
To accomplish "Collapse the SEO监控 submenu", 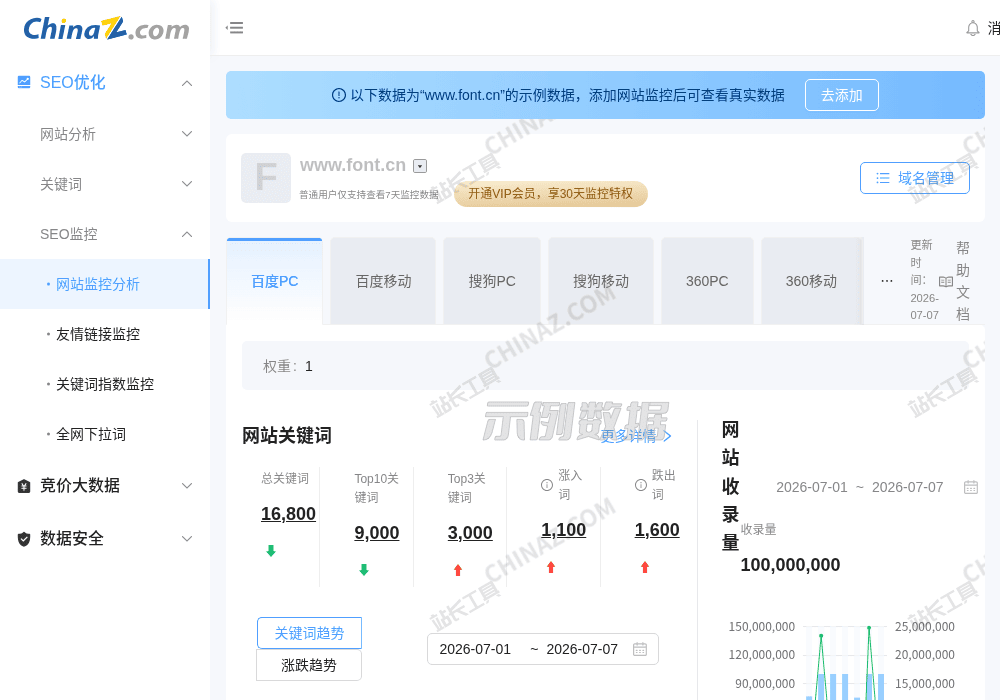I will (x=187, y=234).
